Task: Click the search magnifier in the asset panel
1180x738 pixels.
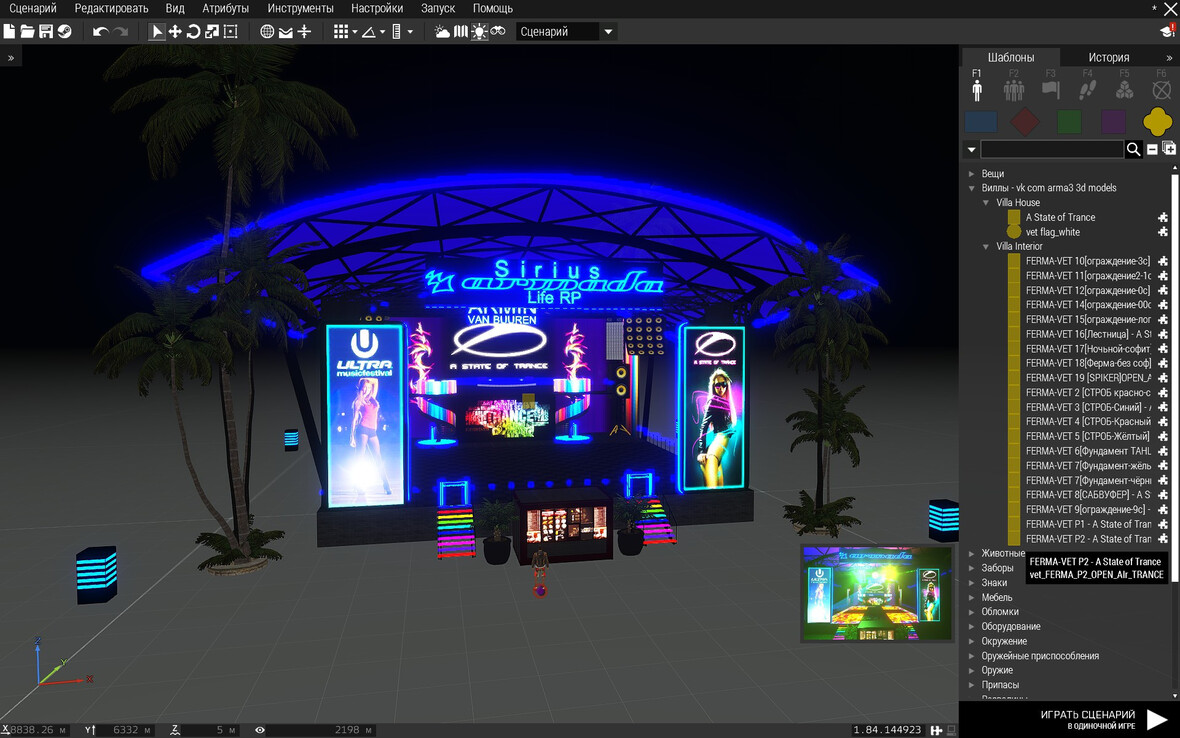Action: (1134, 149)
